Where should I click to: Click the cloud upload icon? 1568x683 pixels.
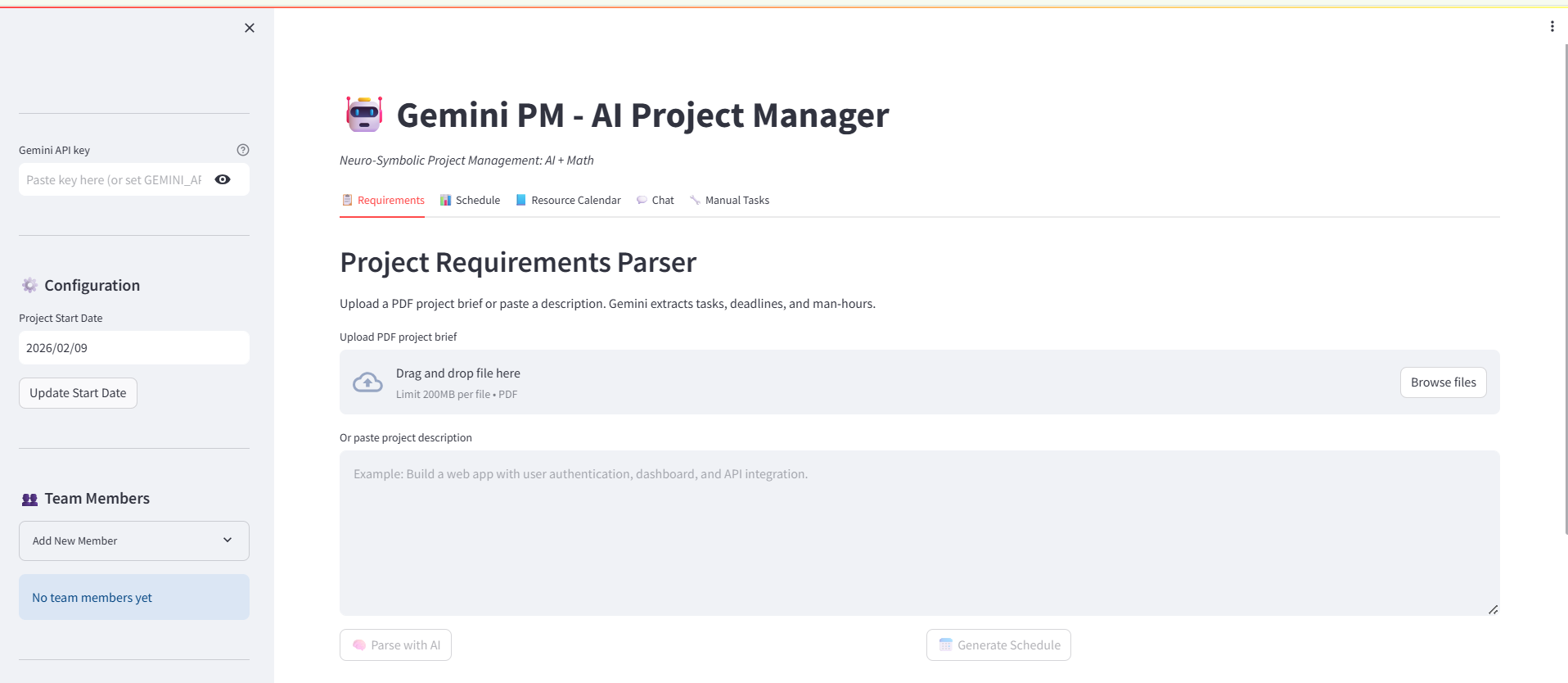pos(367,382)
